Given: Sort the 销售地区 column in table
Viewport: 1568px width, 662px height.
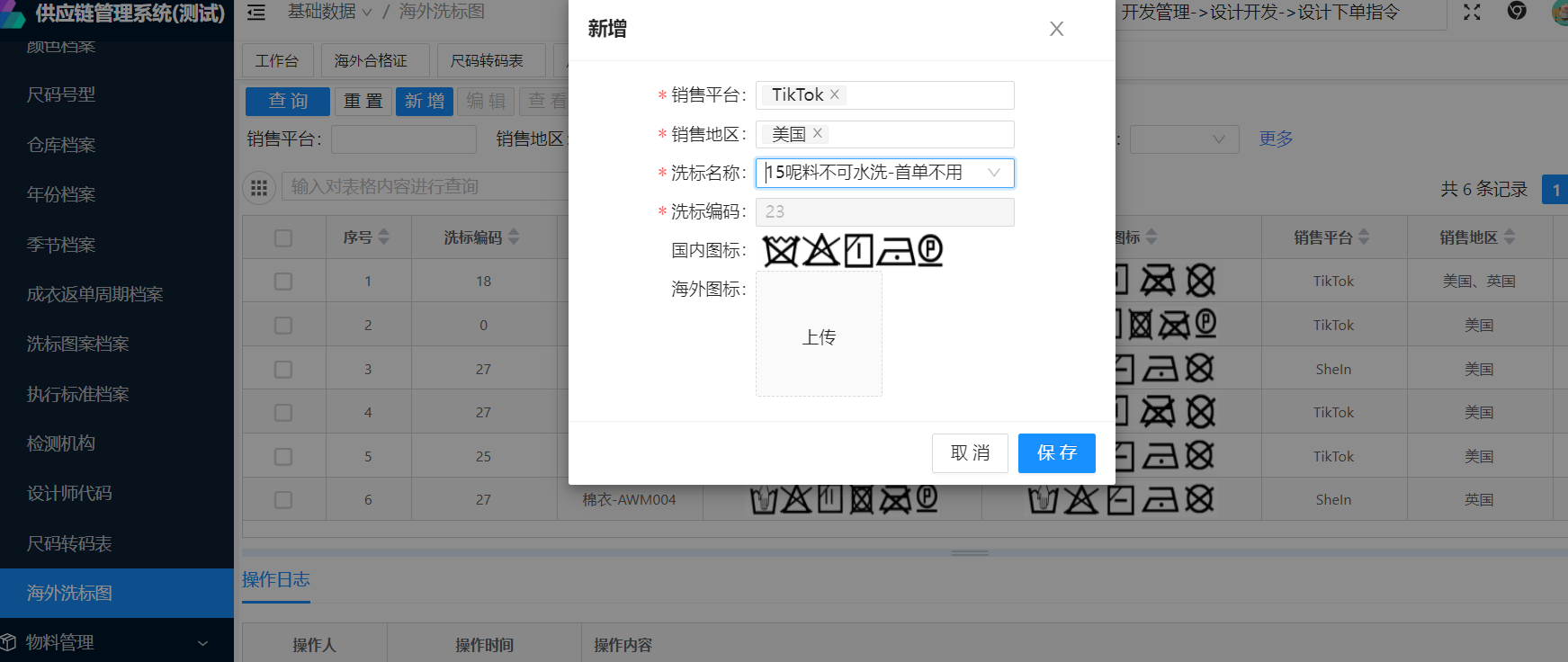Looking at the screenshot, I should pos(1510,237).
